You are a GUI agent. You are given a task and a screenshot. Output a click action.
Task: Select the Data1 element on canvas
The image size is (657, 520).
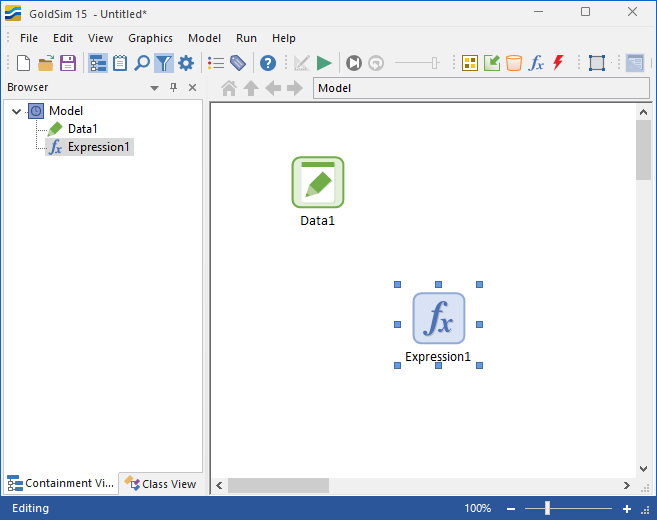point(318,182)
